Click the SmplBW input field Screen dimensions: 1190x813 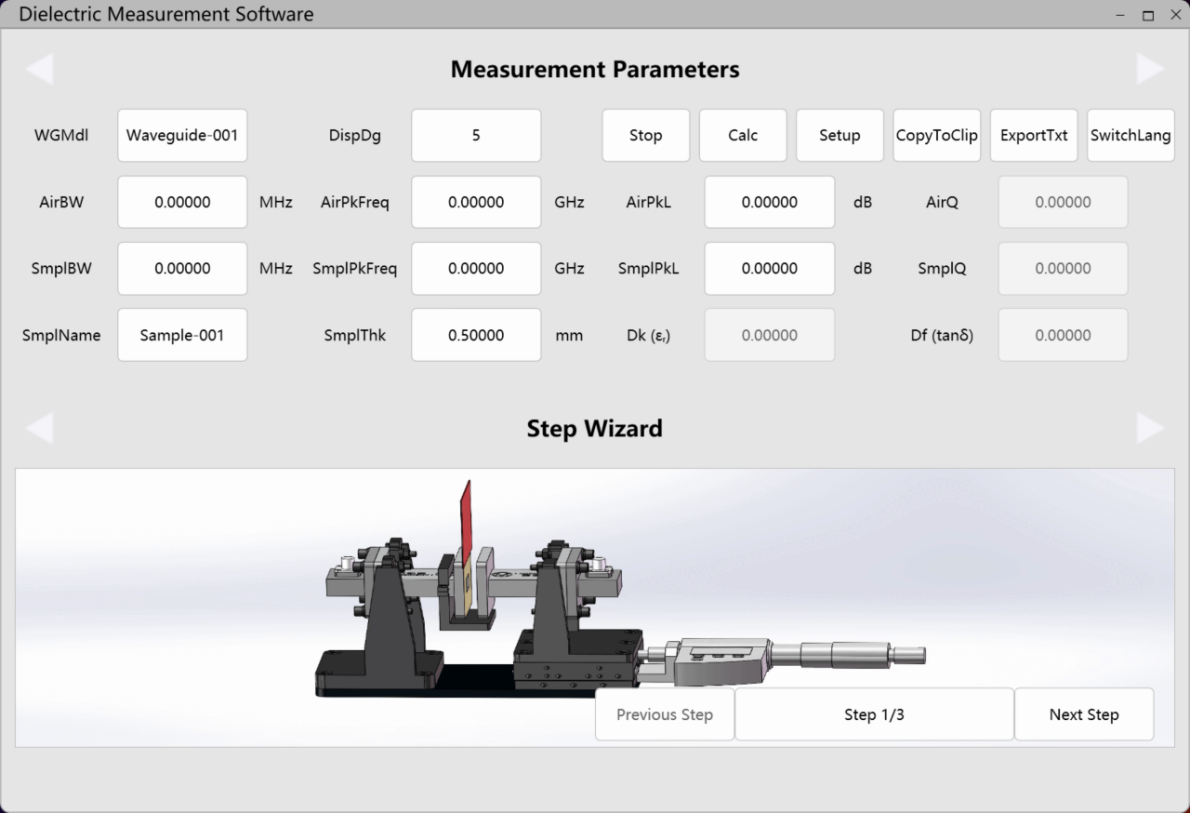point(182,268)
